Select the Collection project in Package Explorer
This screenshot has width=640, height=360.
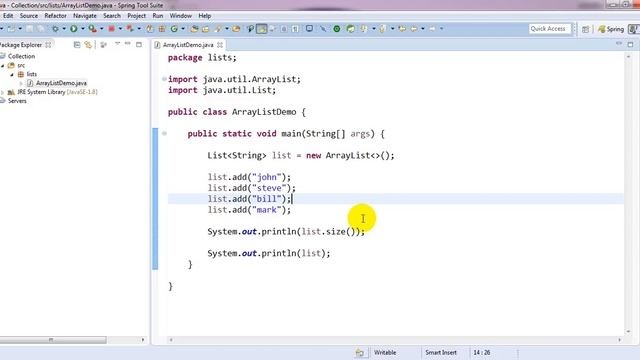[x=21, y=56]
